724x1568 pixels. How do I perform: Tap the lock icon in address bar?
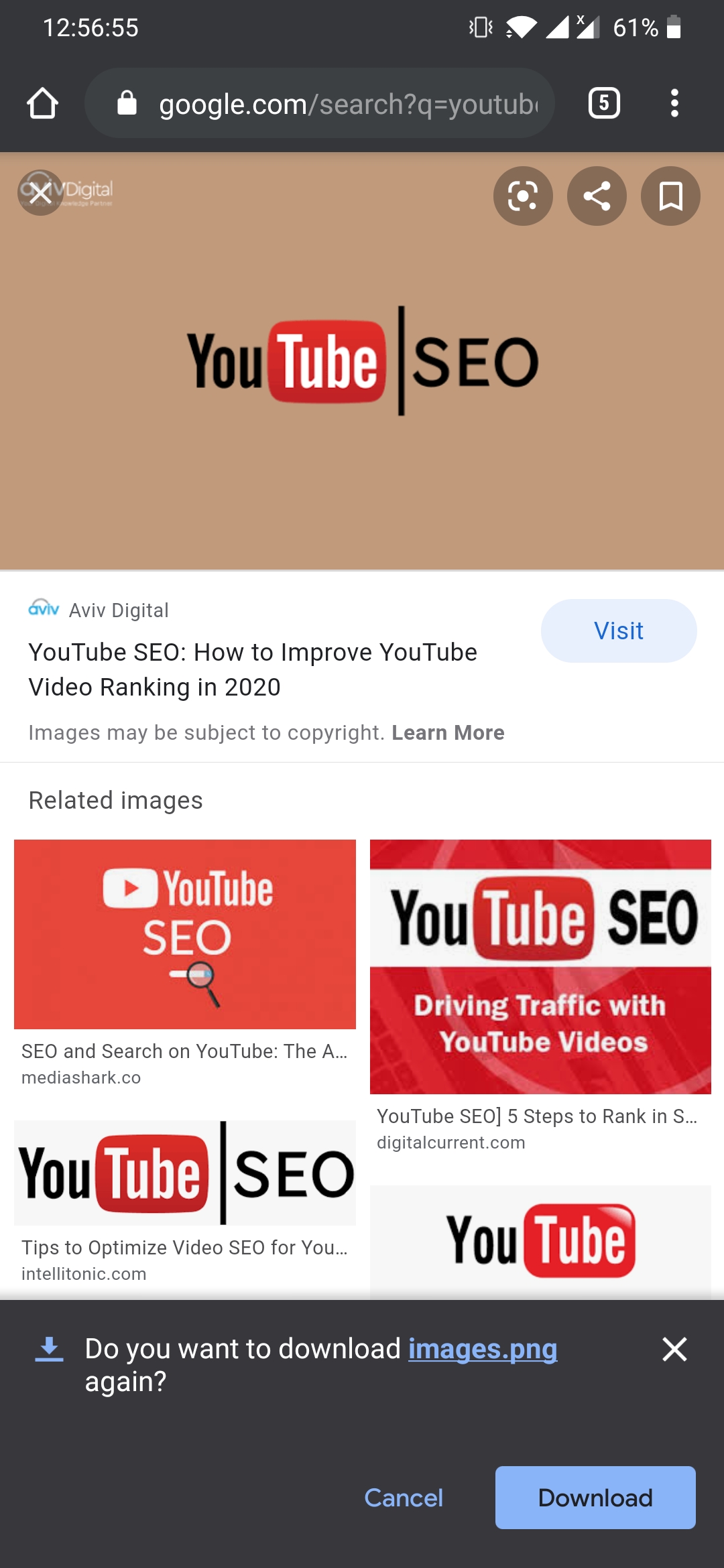pyautogui.click(x=127, y=103)
